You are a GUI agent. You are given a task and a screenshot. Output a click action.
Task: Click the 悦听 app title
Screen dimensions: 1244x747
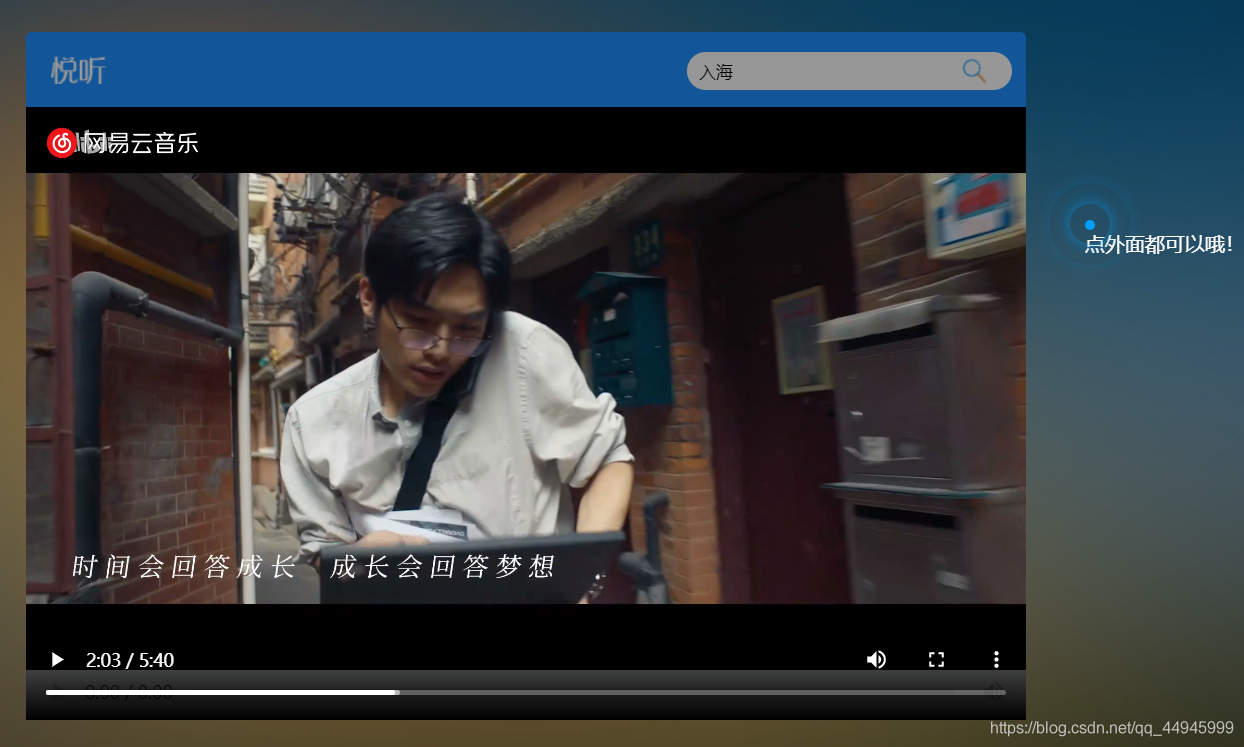[x=78, y=71]
